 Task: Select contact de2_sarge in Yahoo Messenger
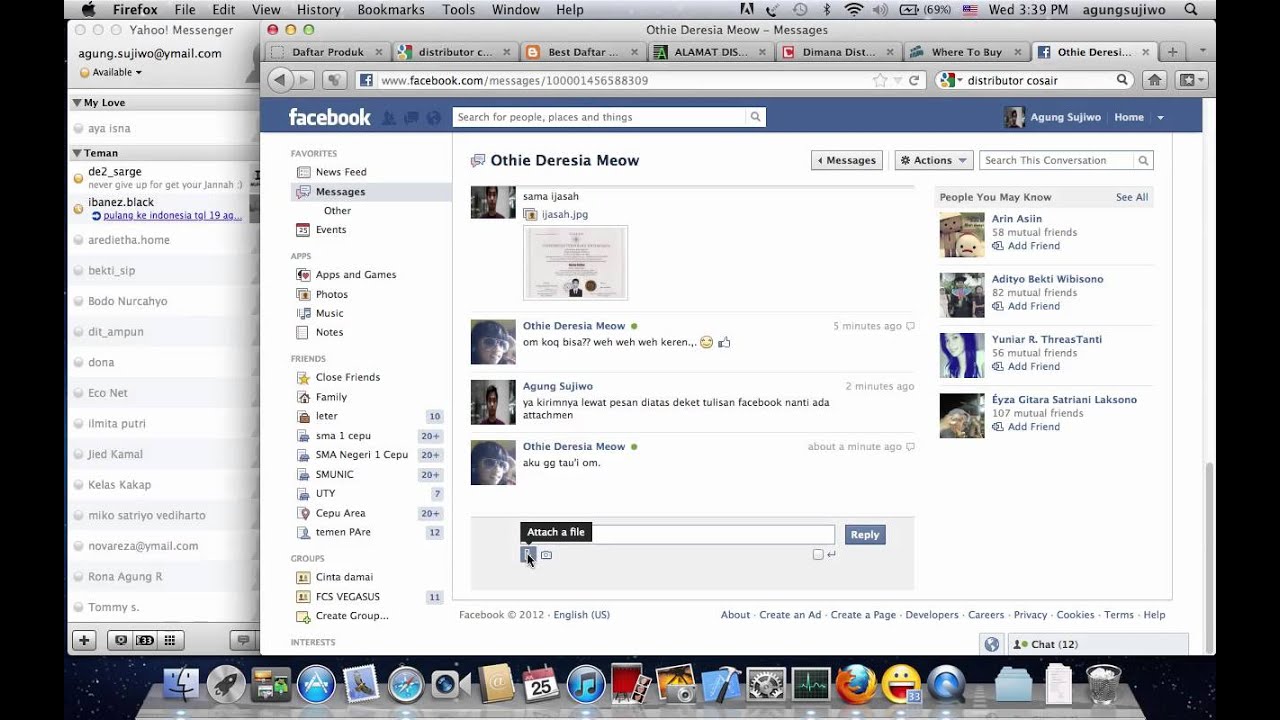(x=164, y=177)
